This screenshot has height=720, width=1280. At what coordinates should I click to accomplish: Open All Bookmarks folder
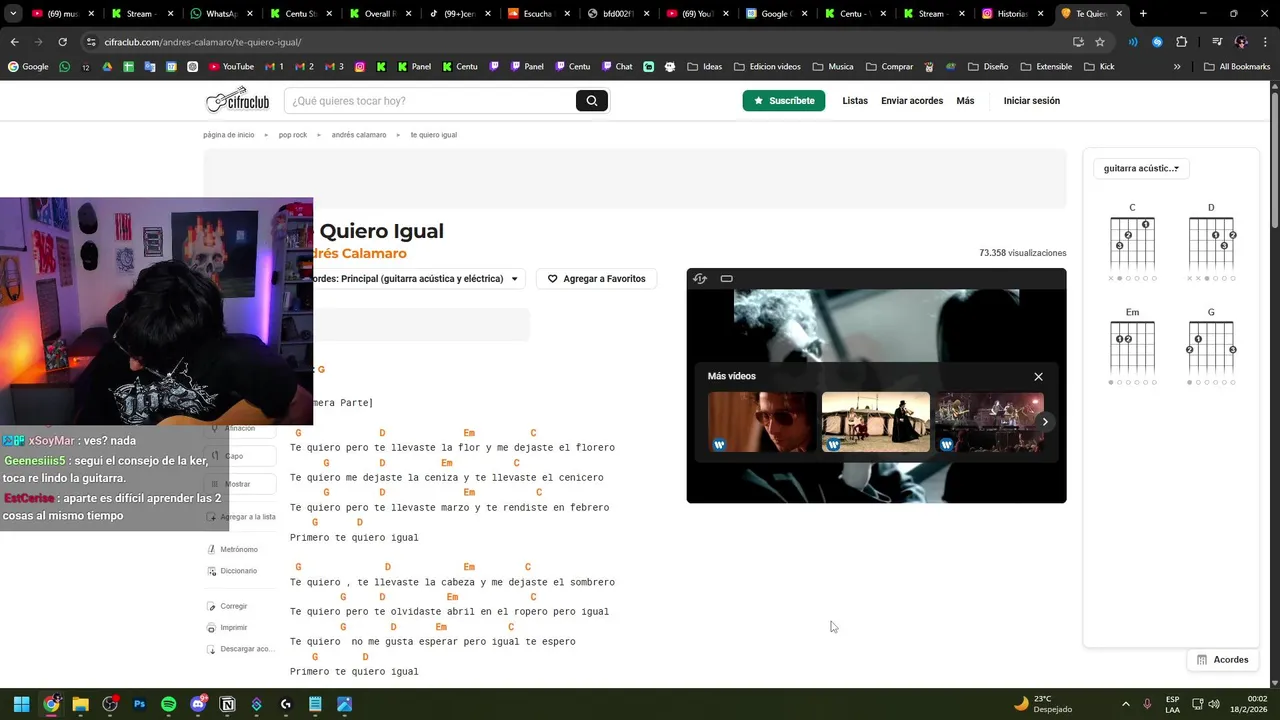pos(1237,67)
